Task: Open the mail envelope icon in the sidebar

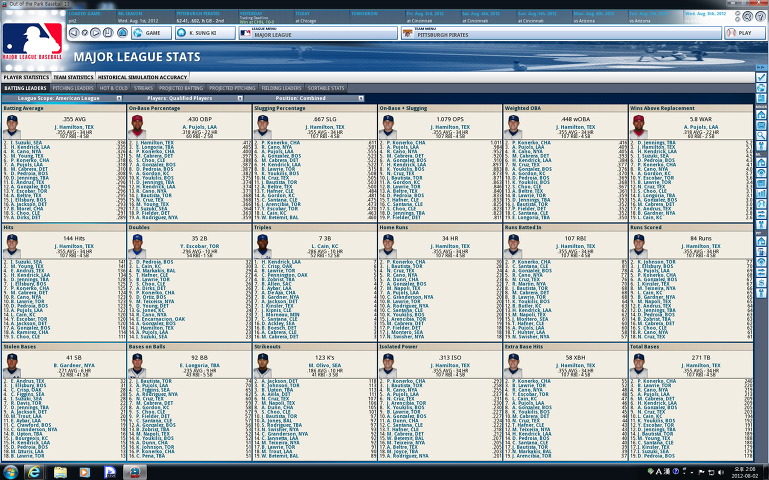Action: tap(761, 125)
